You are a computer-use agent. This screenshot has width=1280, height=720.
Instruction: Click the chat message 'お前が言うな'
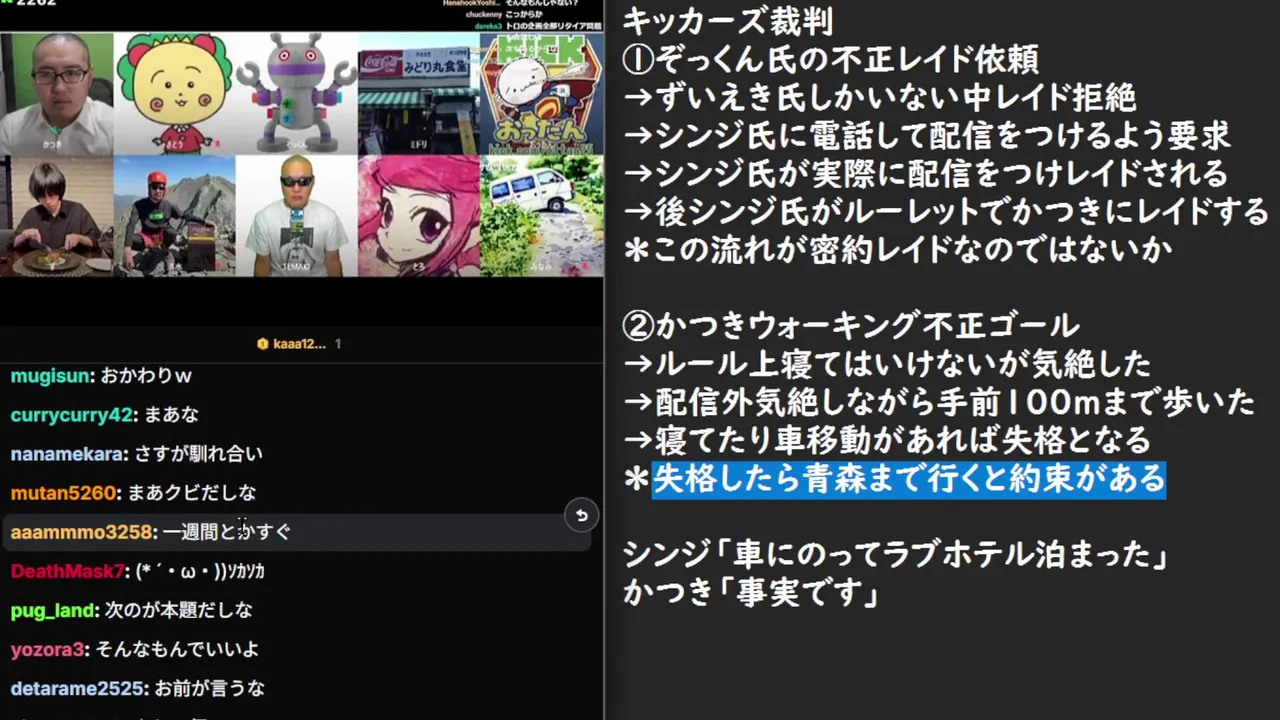coord(209,689)
